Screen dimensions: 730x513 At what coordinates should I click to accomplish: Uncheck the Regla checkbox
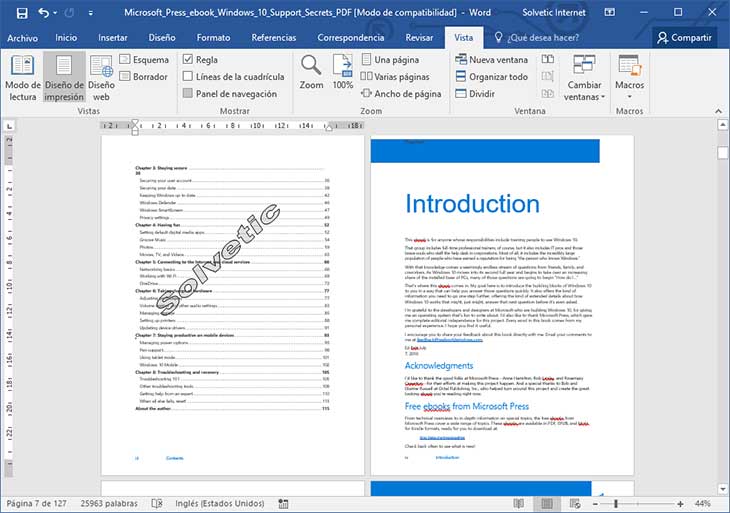(188, 59)
